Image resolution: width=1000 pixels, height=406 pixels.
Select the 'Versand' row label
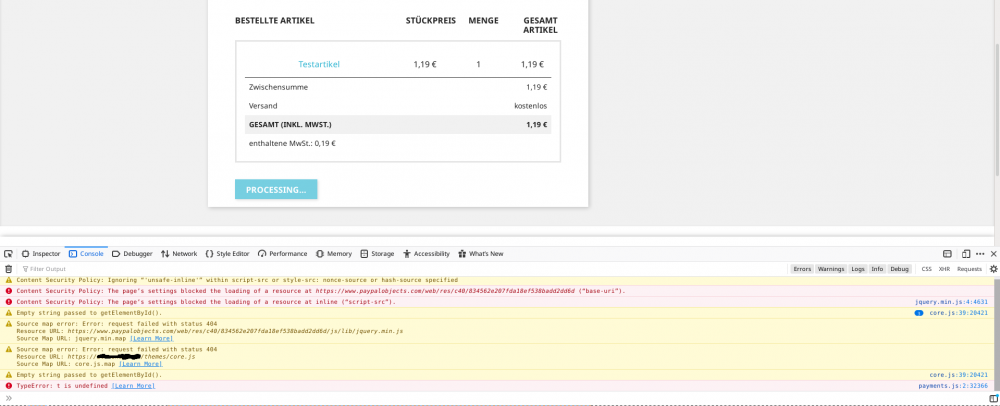tap(263, 106)
